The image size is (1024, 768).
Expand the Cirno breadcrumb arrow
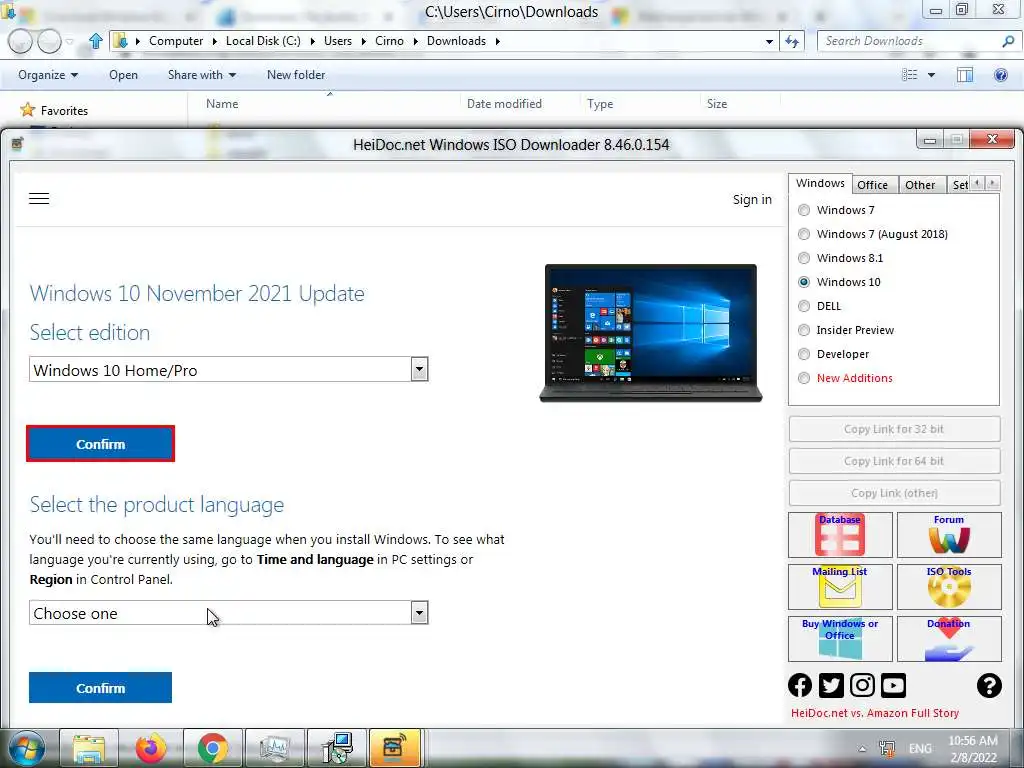pyautogui.click(x=415, y=41)
